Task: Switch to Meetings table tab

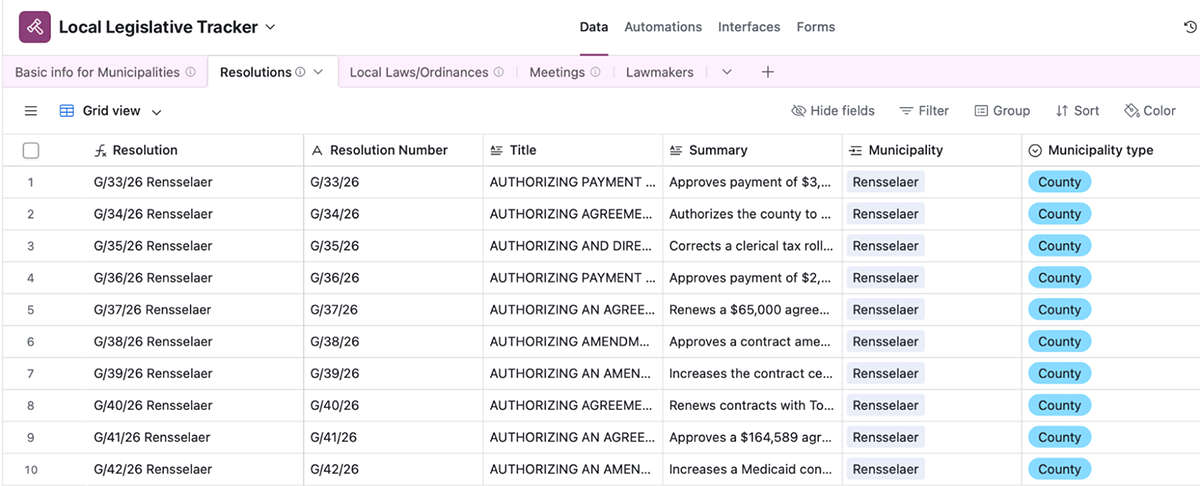Action: click(557, 72)
